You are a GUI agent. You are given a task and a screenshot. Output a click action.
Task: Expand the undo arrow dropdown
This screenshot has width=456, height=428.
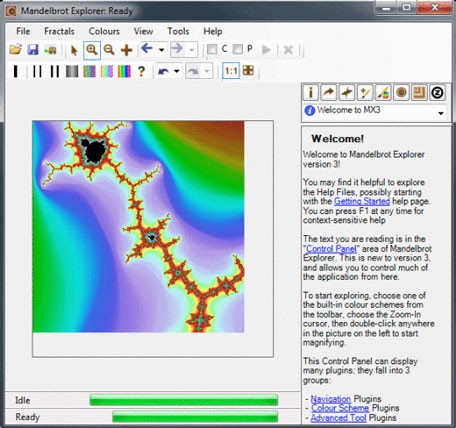click(177, 71)
